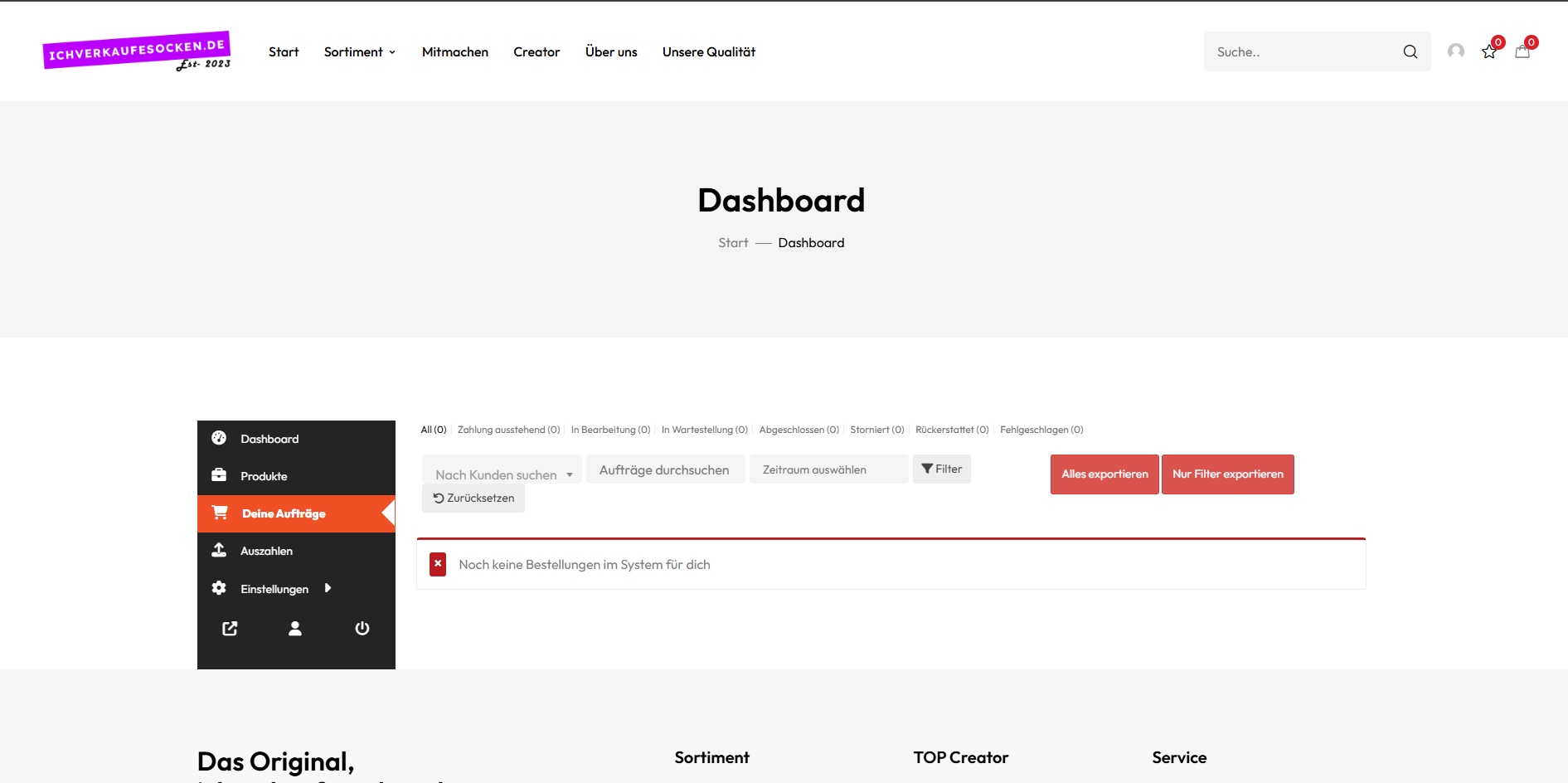Click the power logout icon in sidebar
Image resolution: width=1568 pixels, height=783 pixels.
point(362,629)
